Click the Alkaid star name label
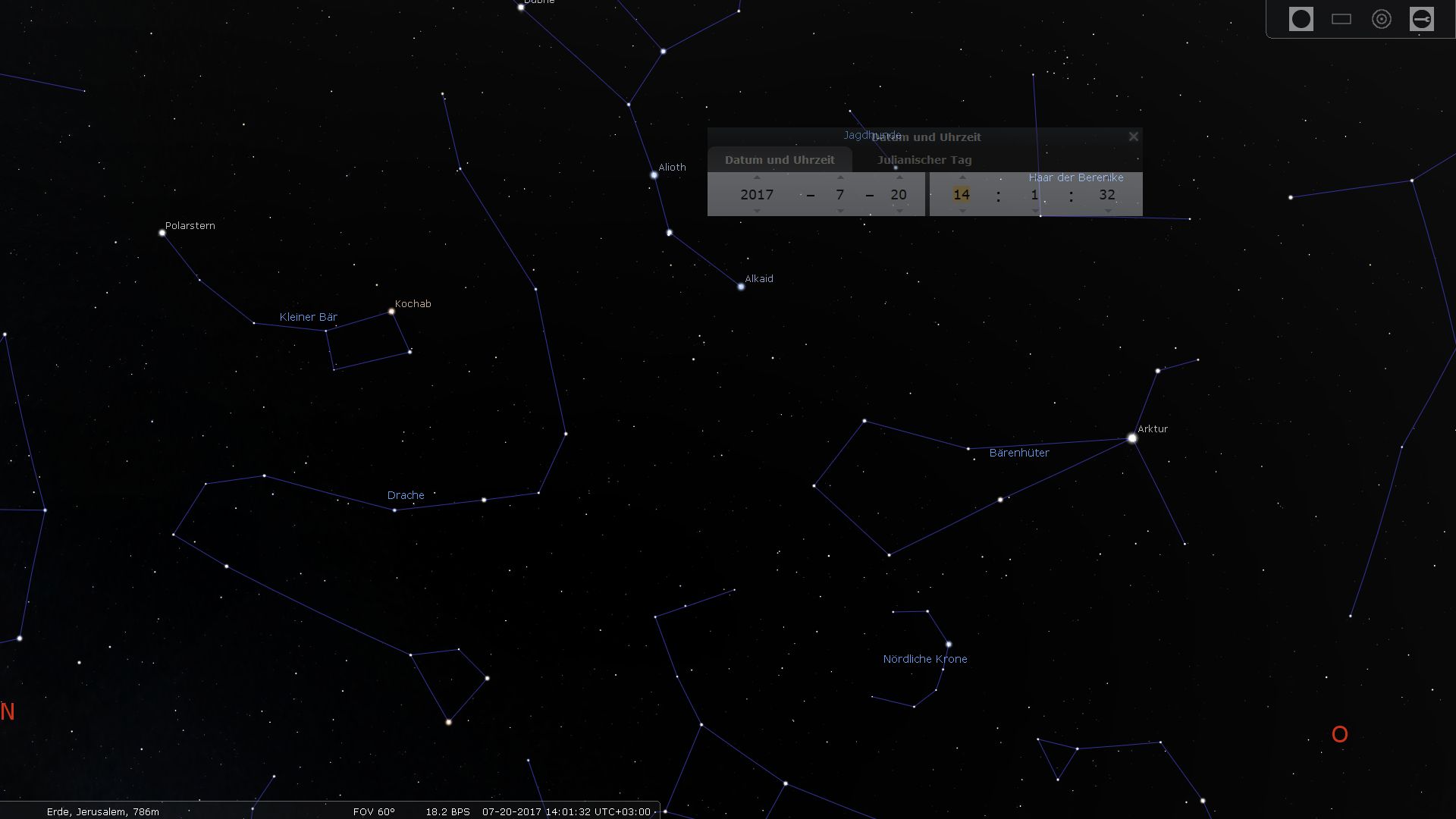The width and height of the screenshot is (1456, 819). [759, 278]
